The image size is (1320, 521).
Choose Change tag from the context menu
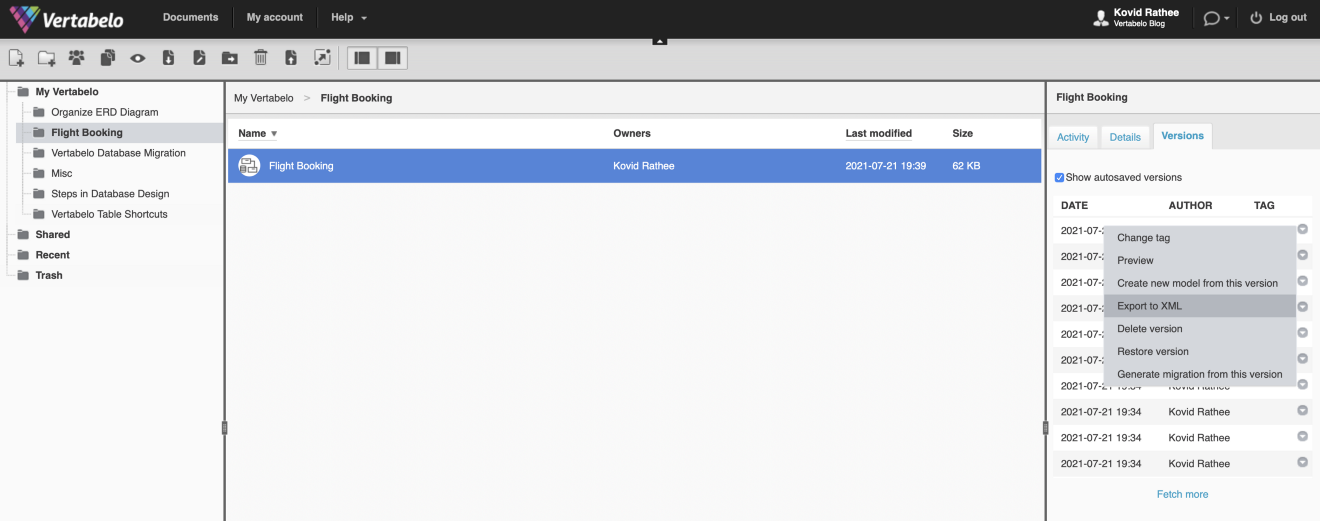click(x=1200, y=238)
